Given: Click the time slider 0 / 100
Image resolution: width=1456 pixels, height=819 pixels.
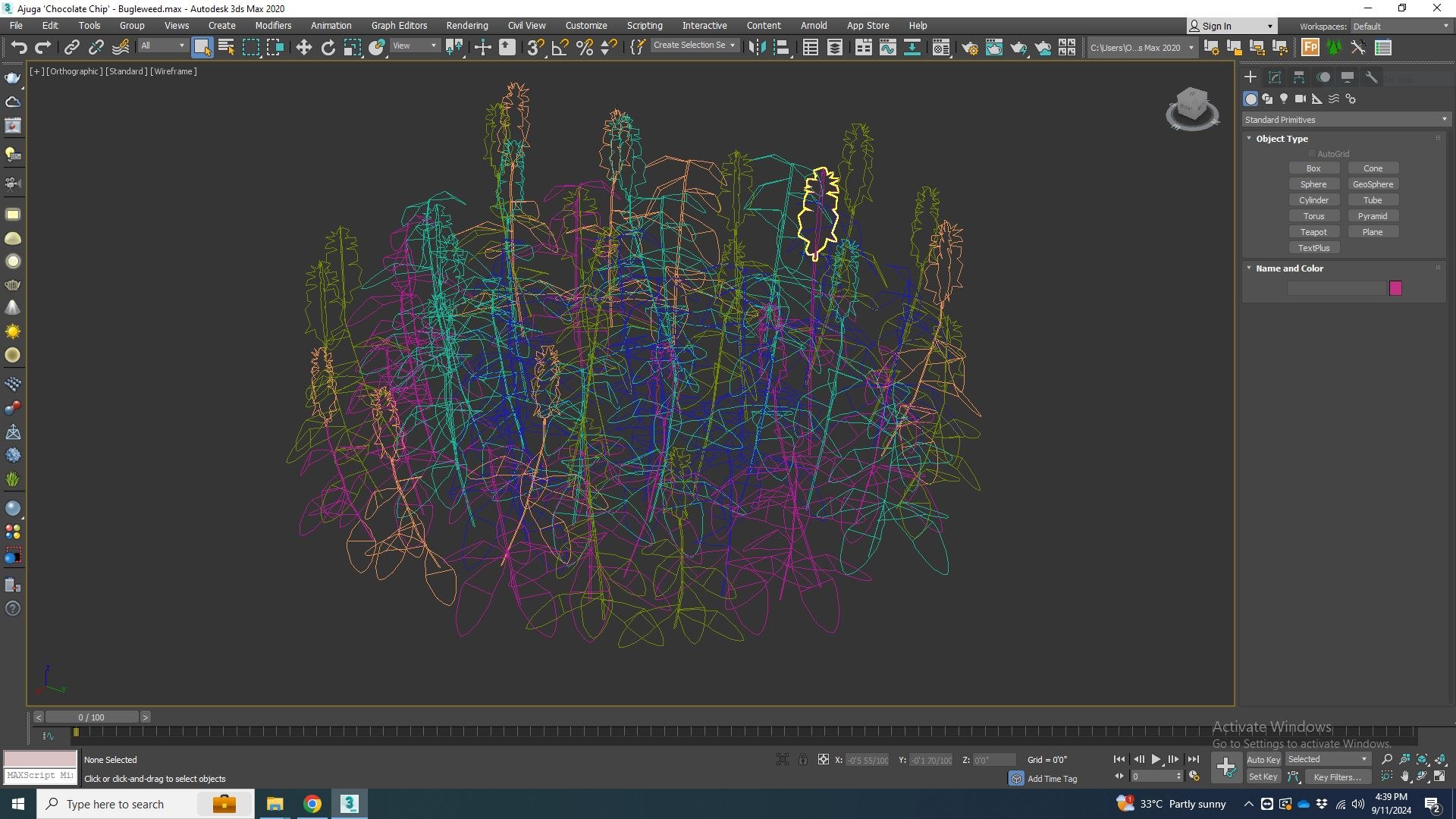Looking at the screenshot, I should 92,717.
